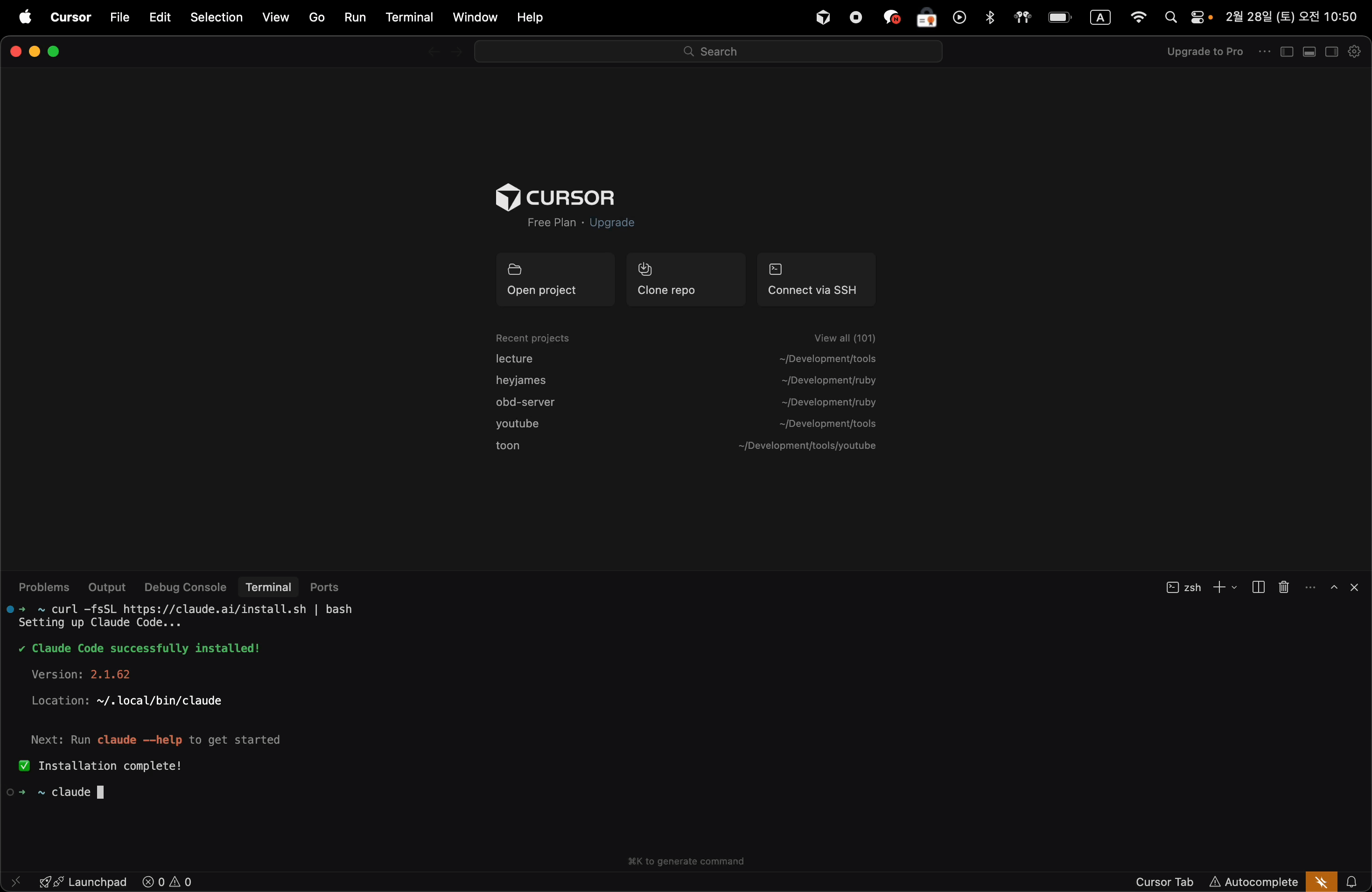Click the top Search command center field
This screenshot has width=1372, height=892.
708,52
